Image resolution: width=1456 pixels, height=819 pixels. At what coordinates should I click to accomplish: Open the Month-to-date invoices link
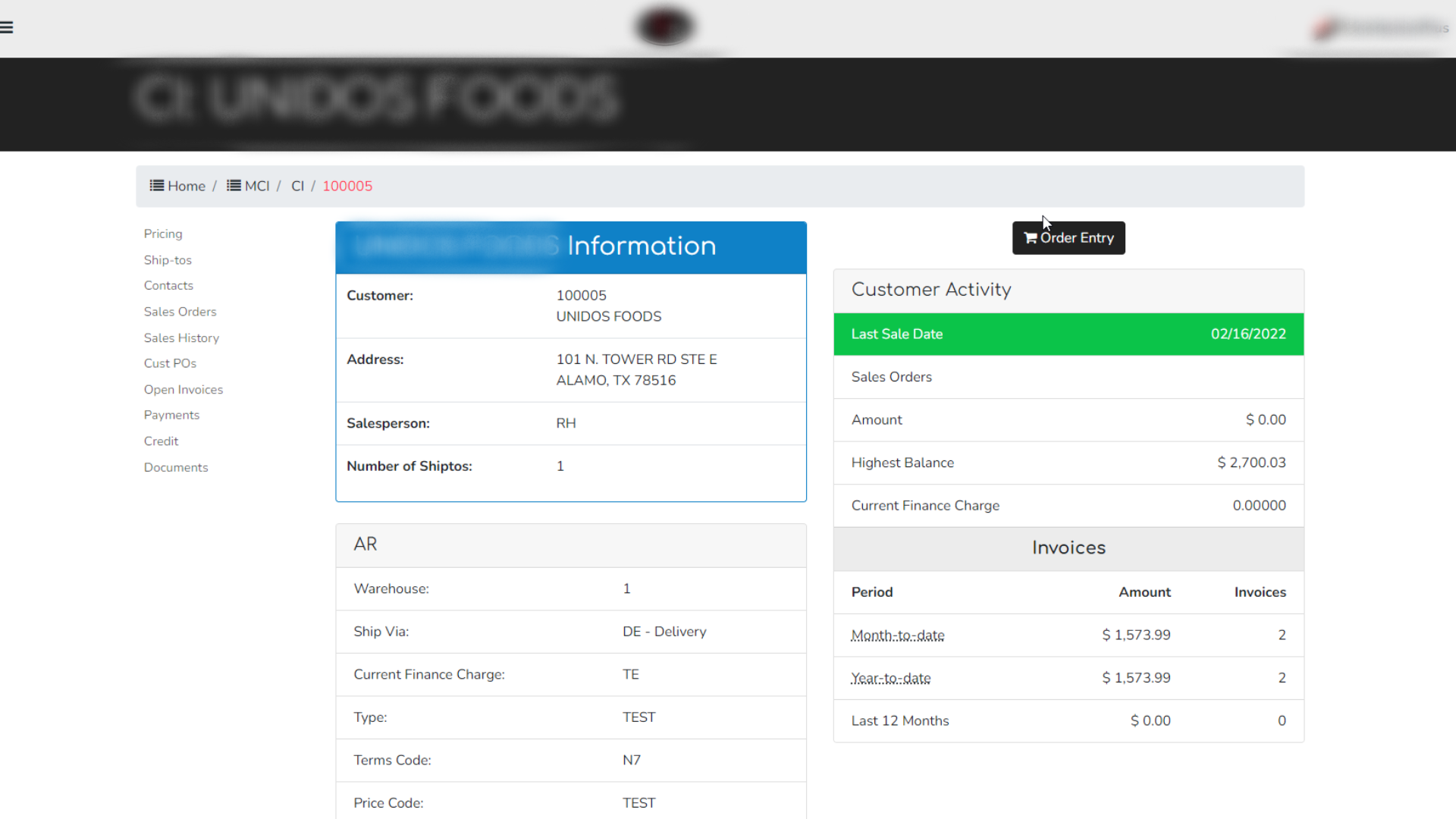897,635
